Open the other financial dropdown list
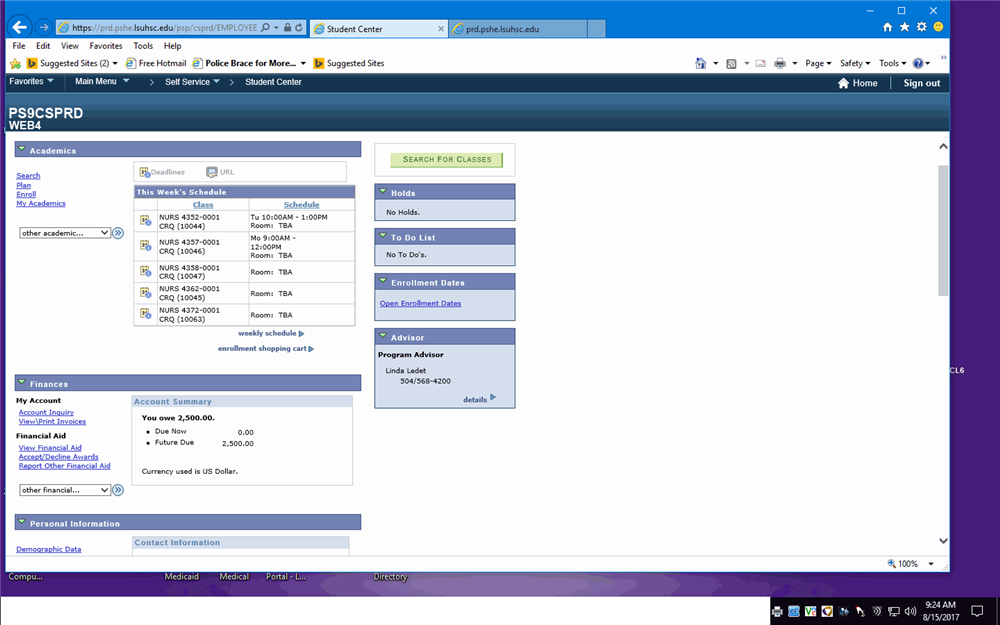 coord(65,490)
